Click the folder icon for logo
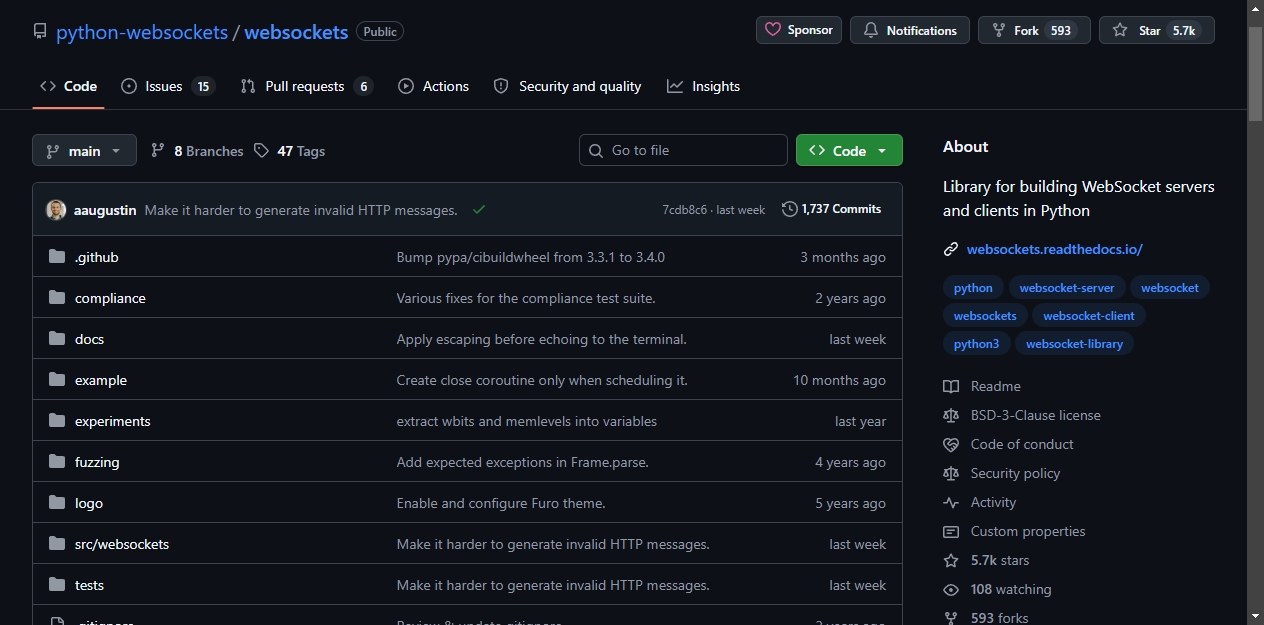 click(x=56, y=503)
